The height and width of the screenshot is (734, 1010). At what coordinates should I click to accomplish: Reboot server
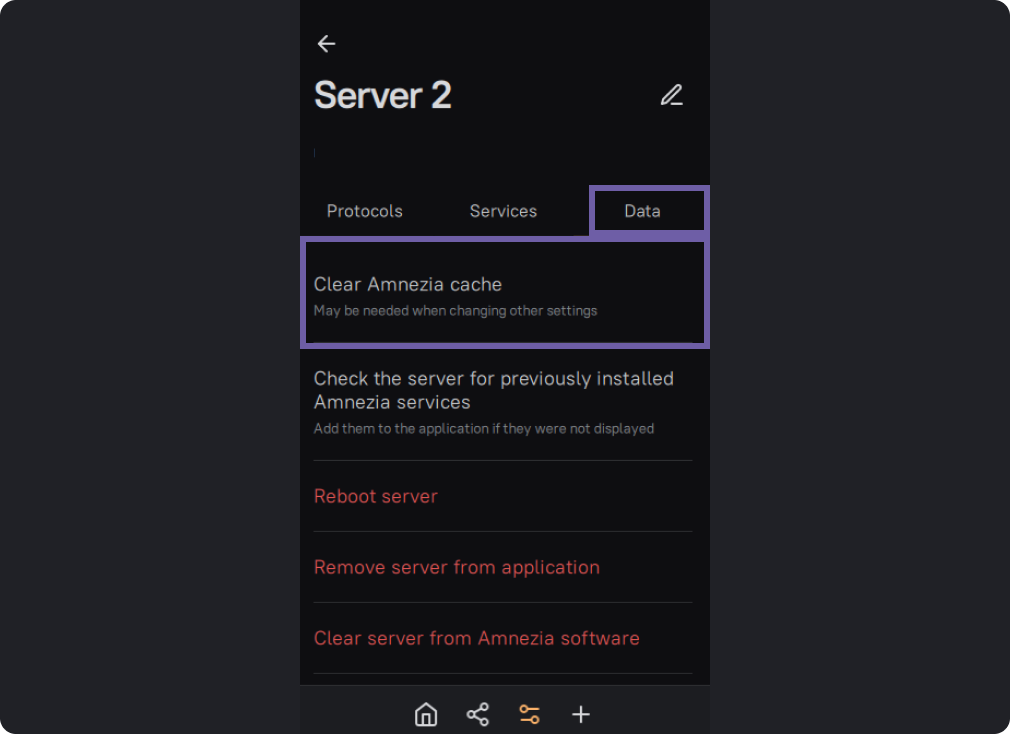coord(376,497)
